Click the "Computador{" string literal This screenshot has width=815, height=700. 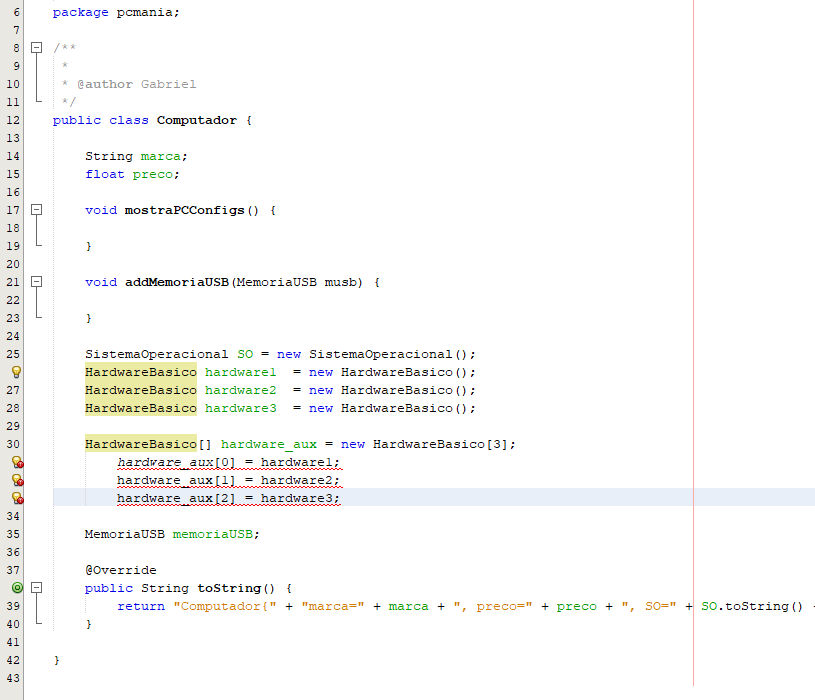tap(225, 606)
